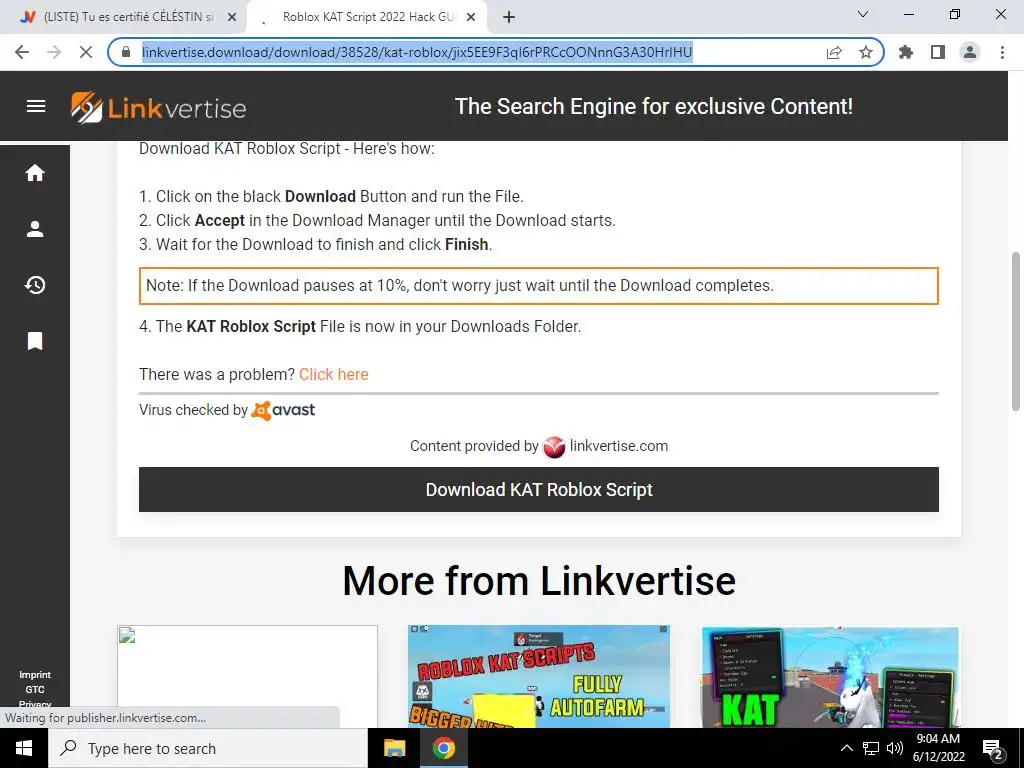This screenshot has height=768, width=1024.
Task: Click the page vertical scrollbar
Action: pyautogui.click(x=1016, y=332)
